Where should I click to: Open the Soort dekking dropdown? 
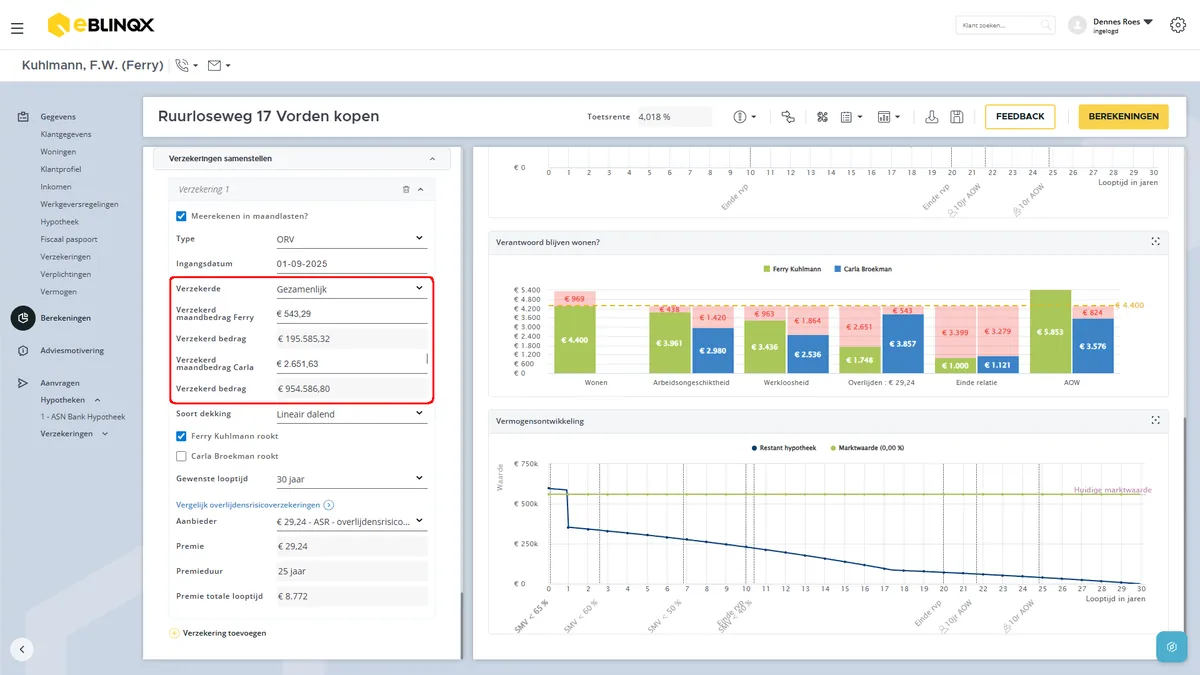point(350,414)
